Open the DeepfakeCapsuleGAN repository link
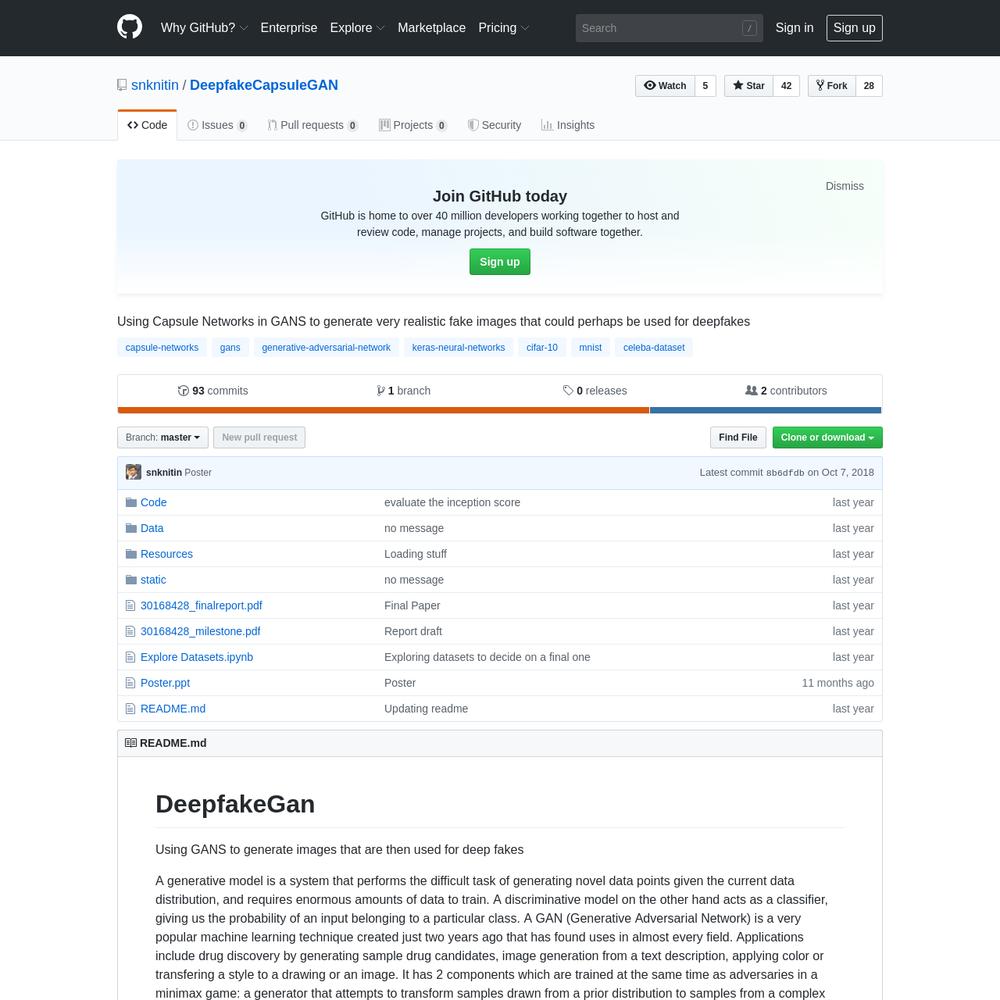The image size is (1000, 1000). click(264, 85)
